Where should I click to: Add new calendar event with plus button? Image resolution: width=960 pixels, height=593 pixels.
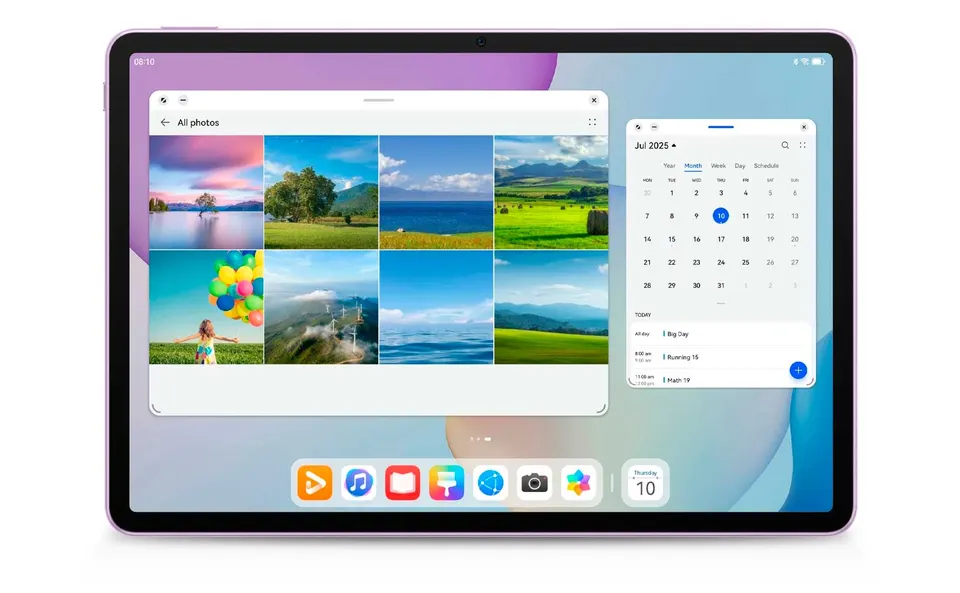[798, 370]
